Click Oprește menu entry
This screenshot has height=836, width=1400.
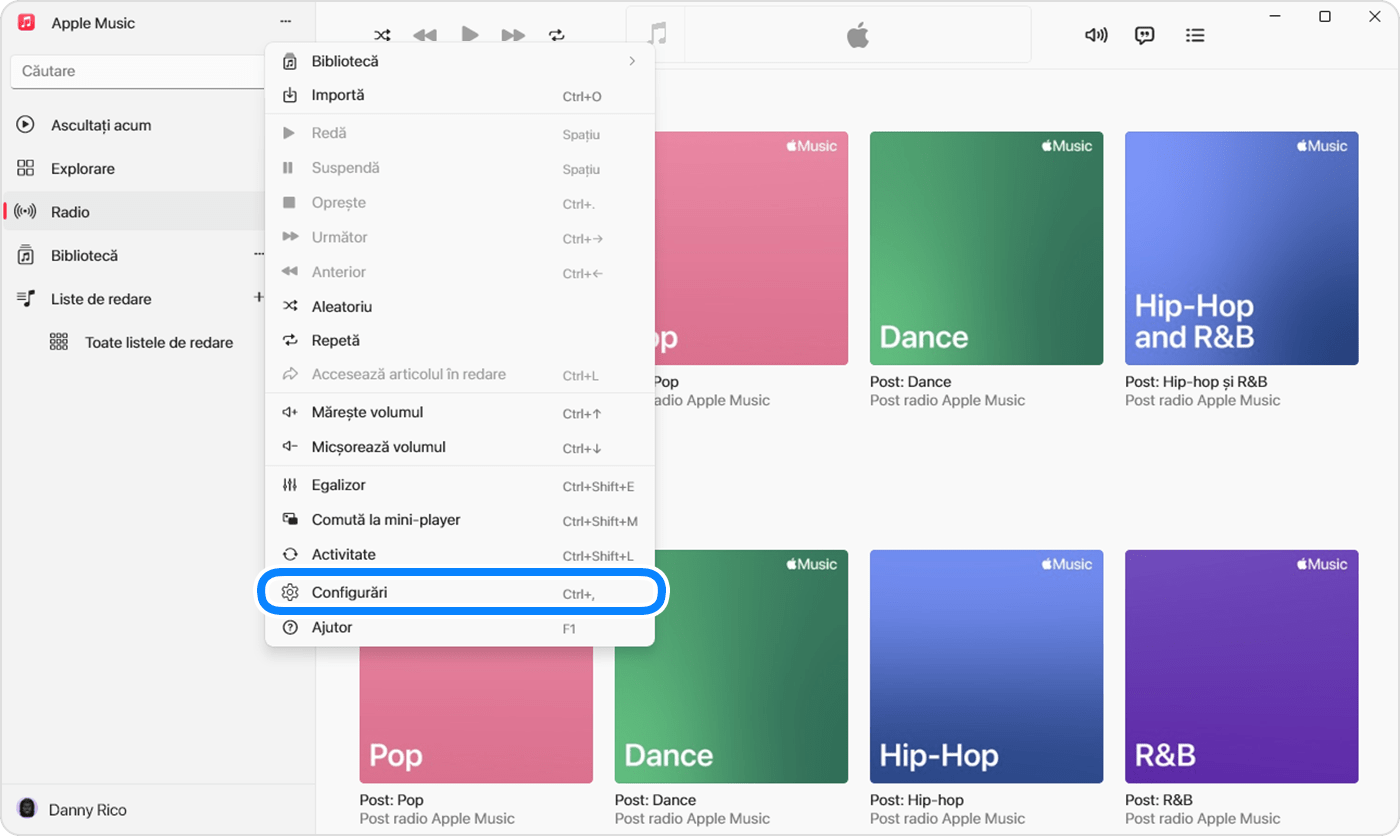pos(460,202)
